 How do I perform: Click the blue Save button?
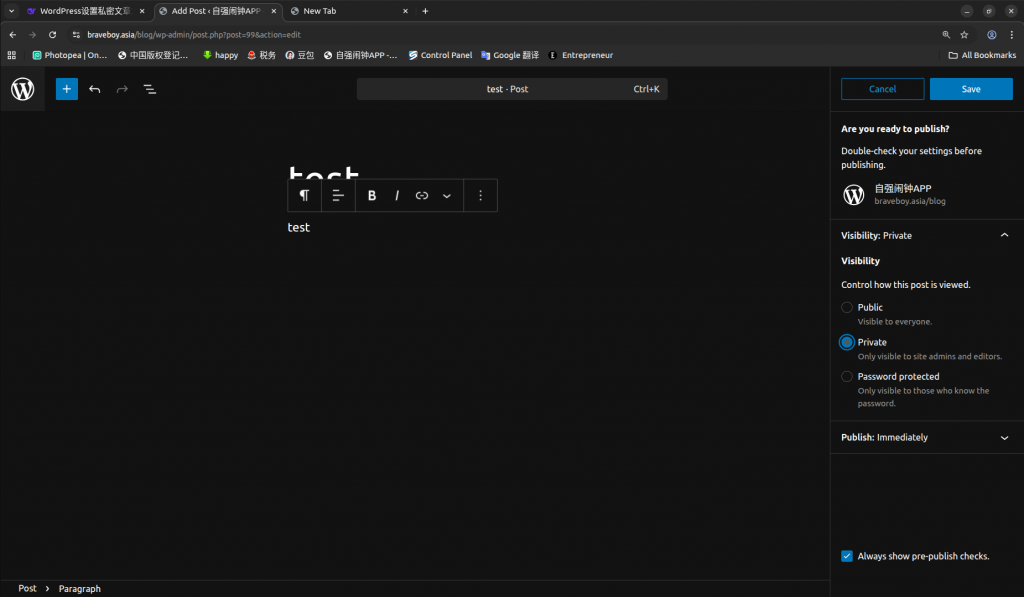click(x=970, y=89)
